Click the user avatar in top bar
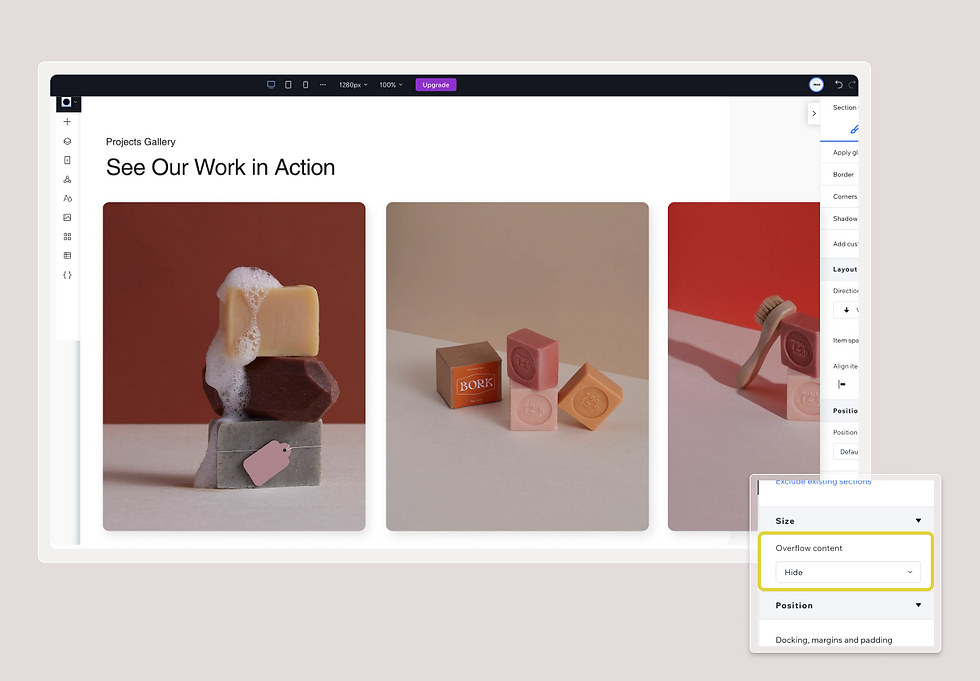The image size is (980, 681). [x=816, y=85]
